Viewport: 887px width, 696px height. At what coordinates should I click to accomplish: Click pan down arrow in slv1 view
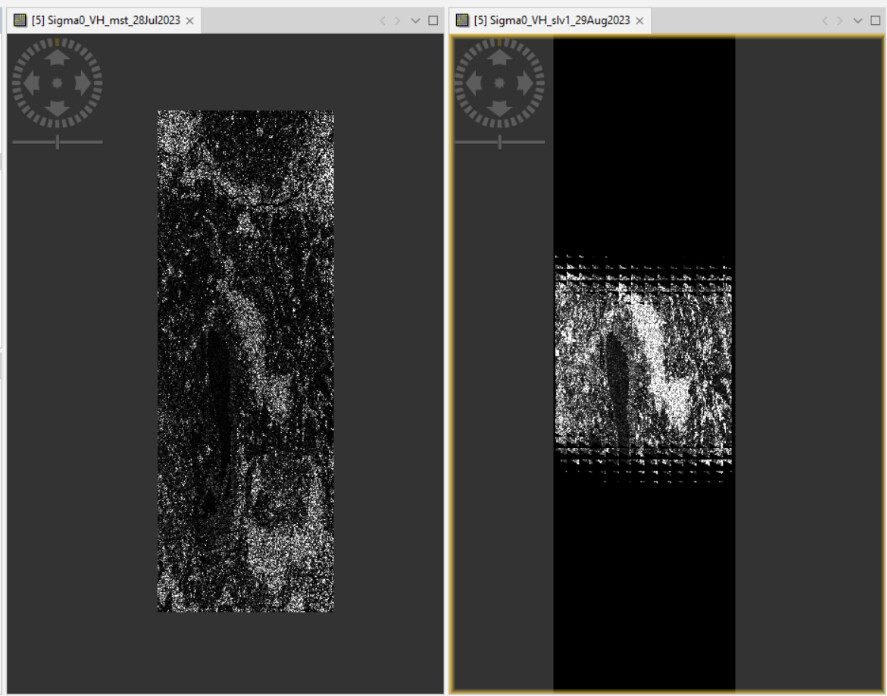[x=500, y=106]
